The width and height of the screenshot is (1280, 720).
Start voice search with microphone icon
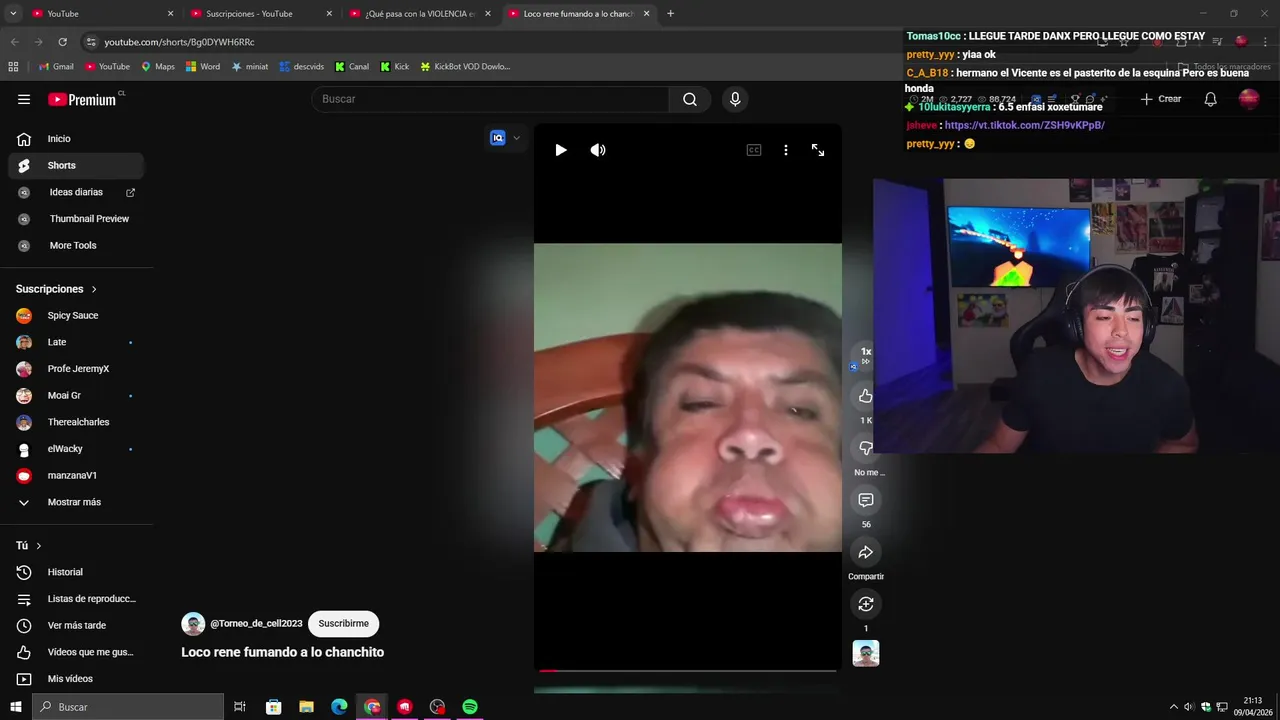point(735,99)
